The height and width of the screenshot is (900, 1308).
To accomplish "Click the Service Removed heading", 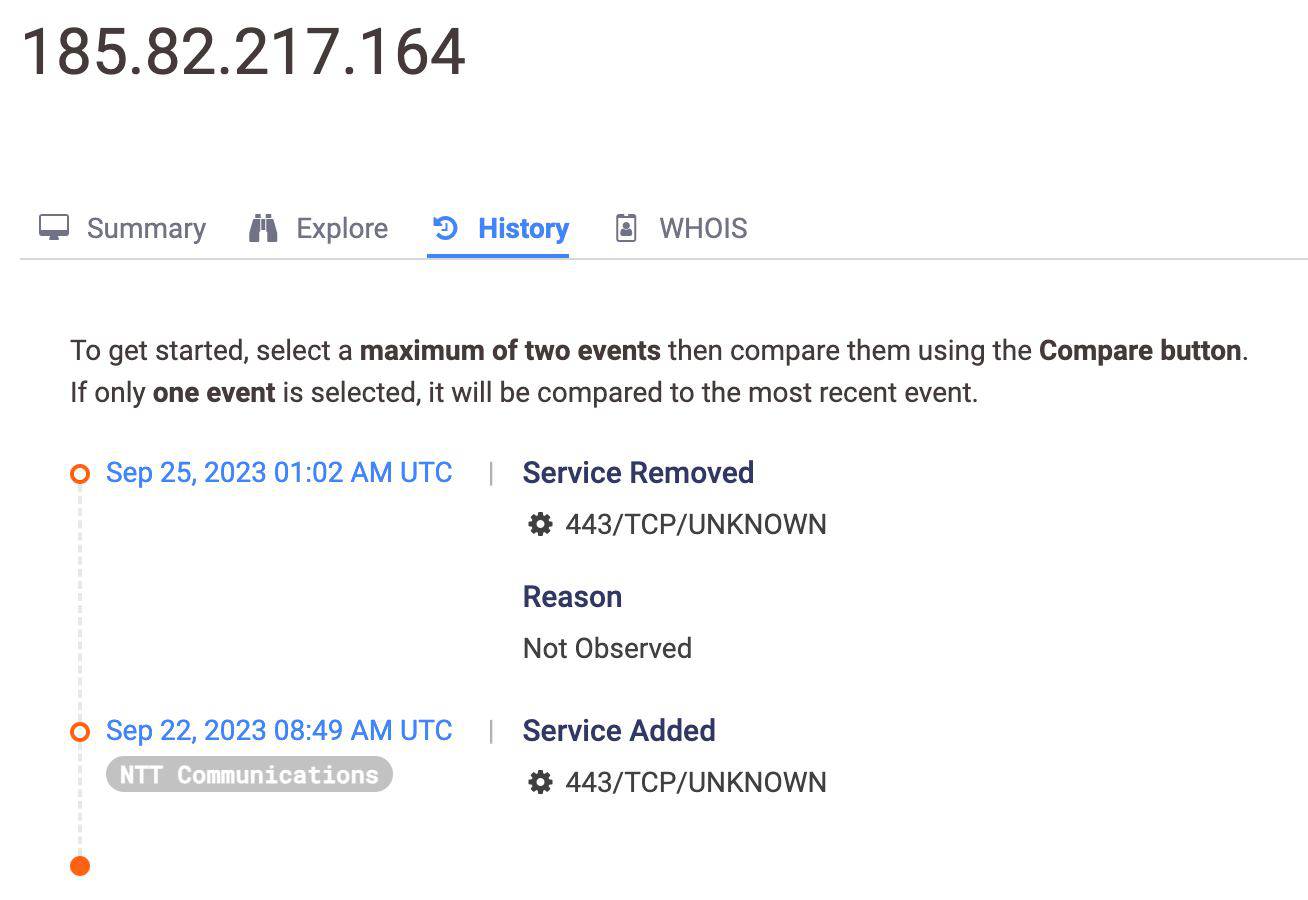I will click(638, 473).
